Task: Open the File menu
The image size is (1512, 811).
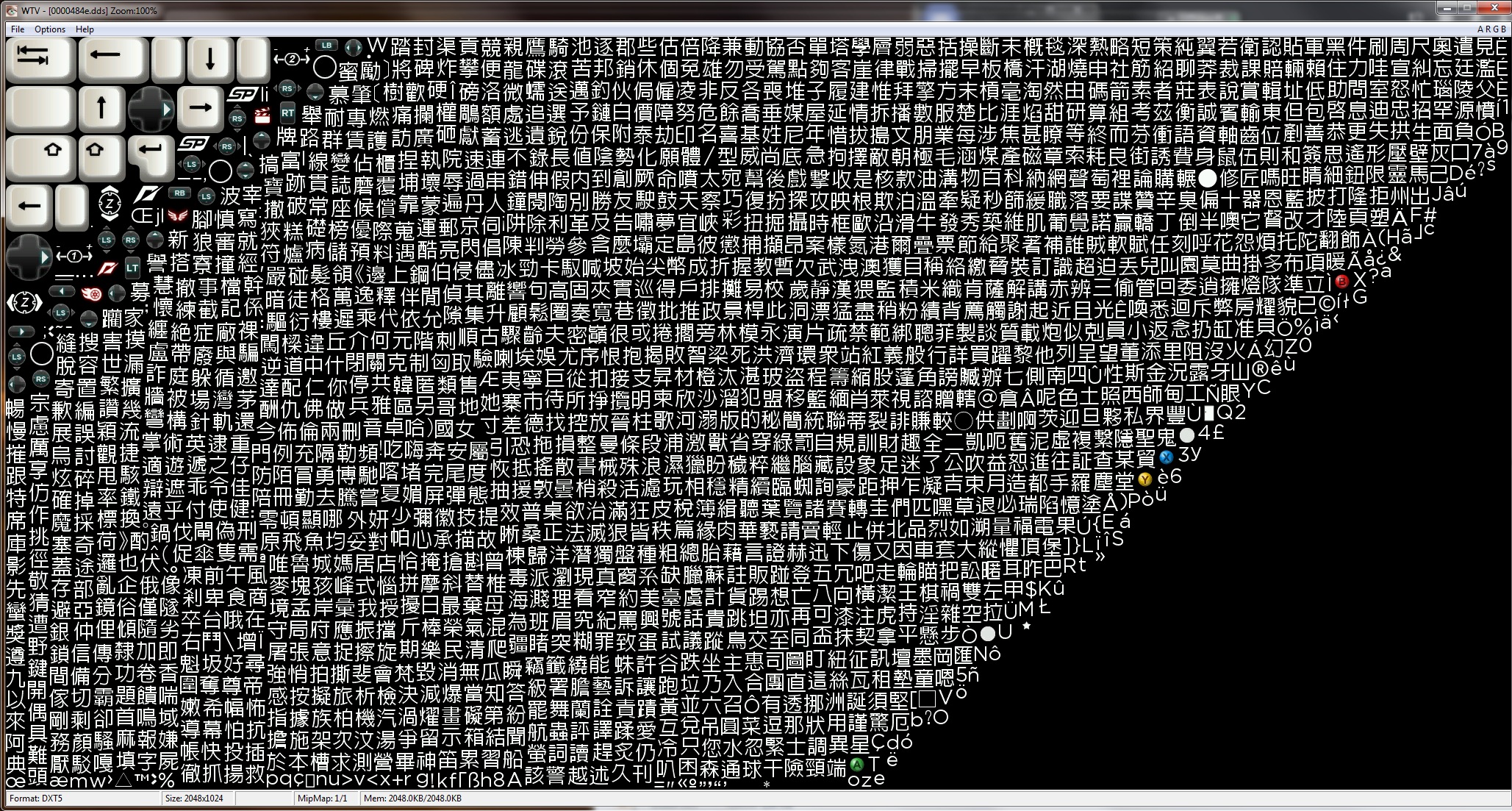Action: pos(18,29)
